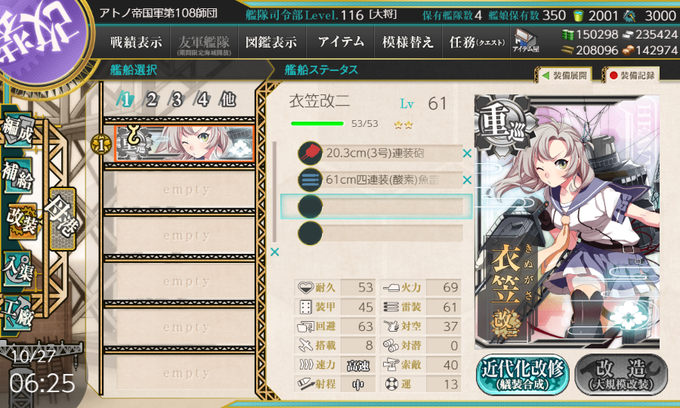This screenshot has height=408, width=680.
Task: Click the red main gun equipment icon
Action: coord(310,153)
